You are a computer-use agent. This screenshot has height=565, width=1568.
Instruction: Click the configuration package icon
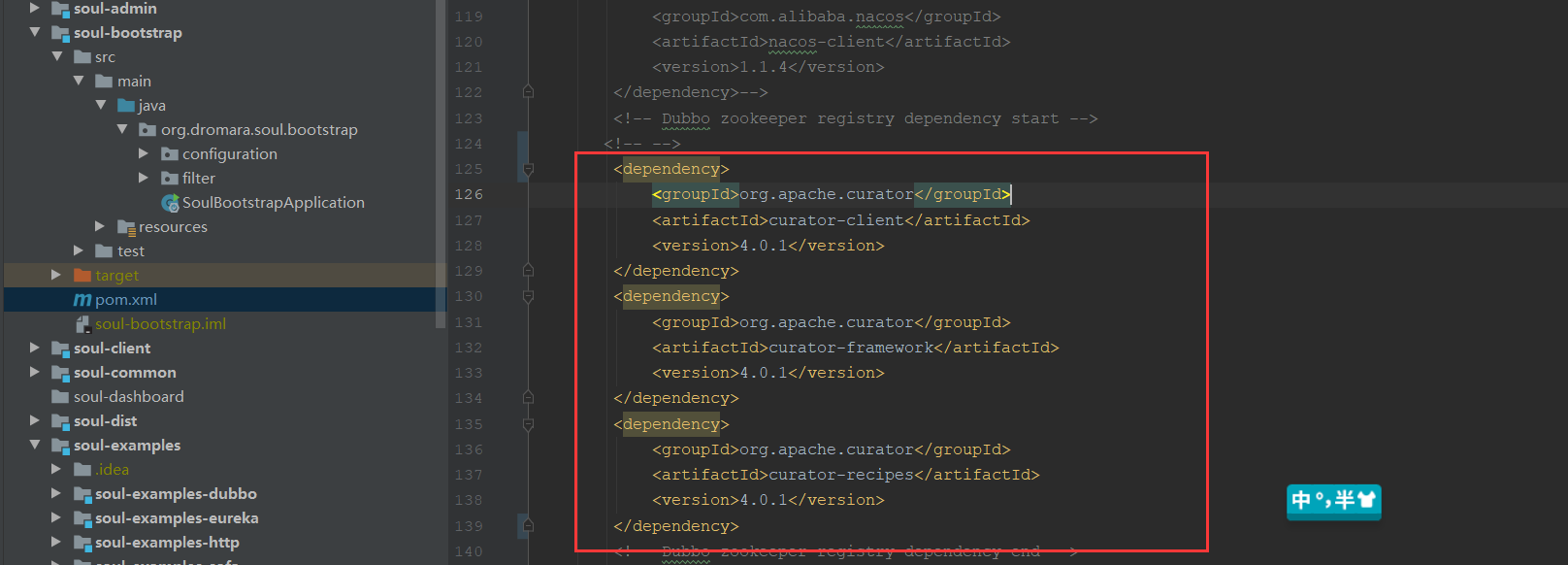pos(170,153)
